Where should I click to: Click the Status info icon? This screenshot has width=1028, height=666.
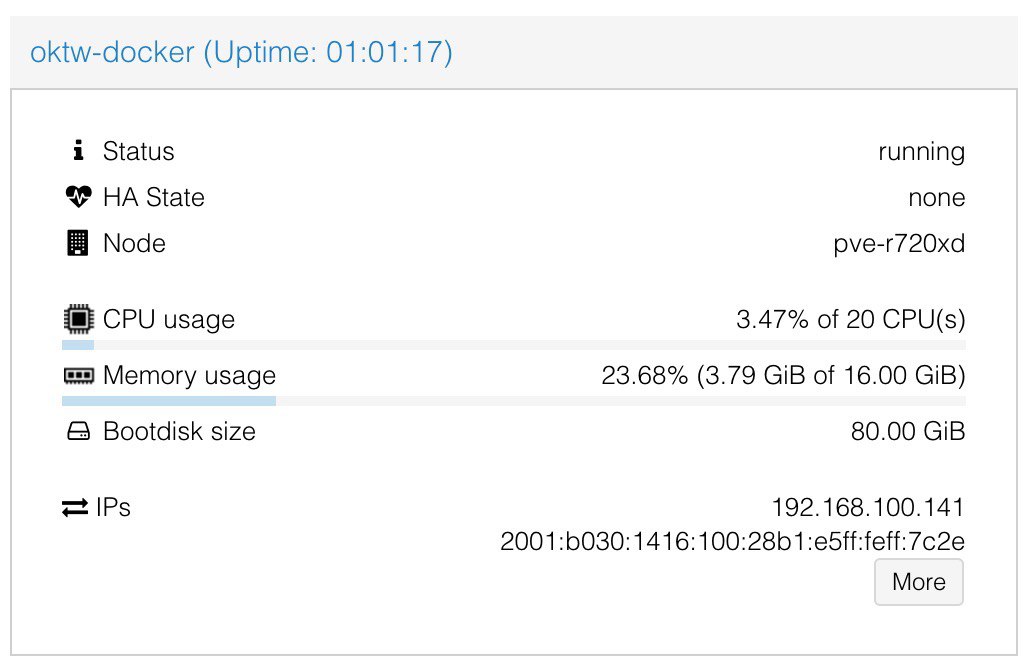[x=78, y=150]
